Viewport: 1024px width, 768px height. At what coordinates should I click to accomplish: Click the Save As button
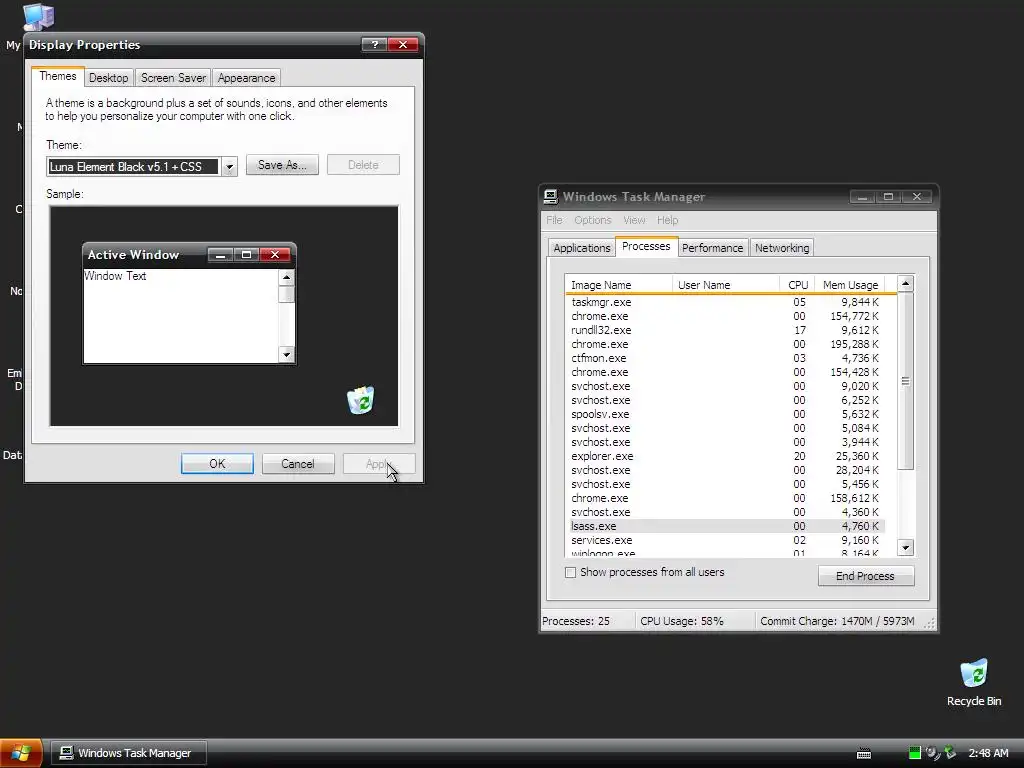(282, 165)
